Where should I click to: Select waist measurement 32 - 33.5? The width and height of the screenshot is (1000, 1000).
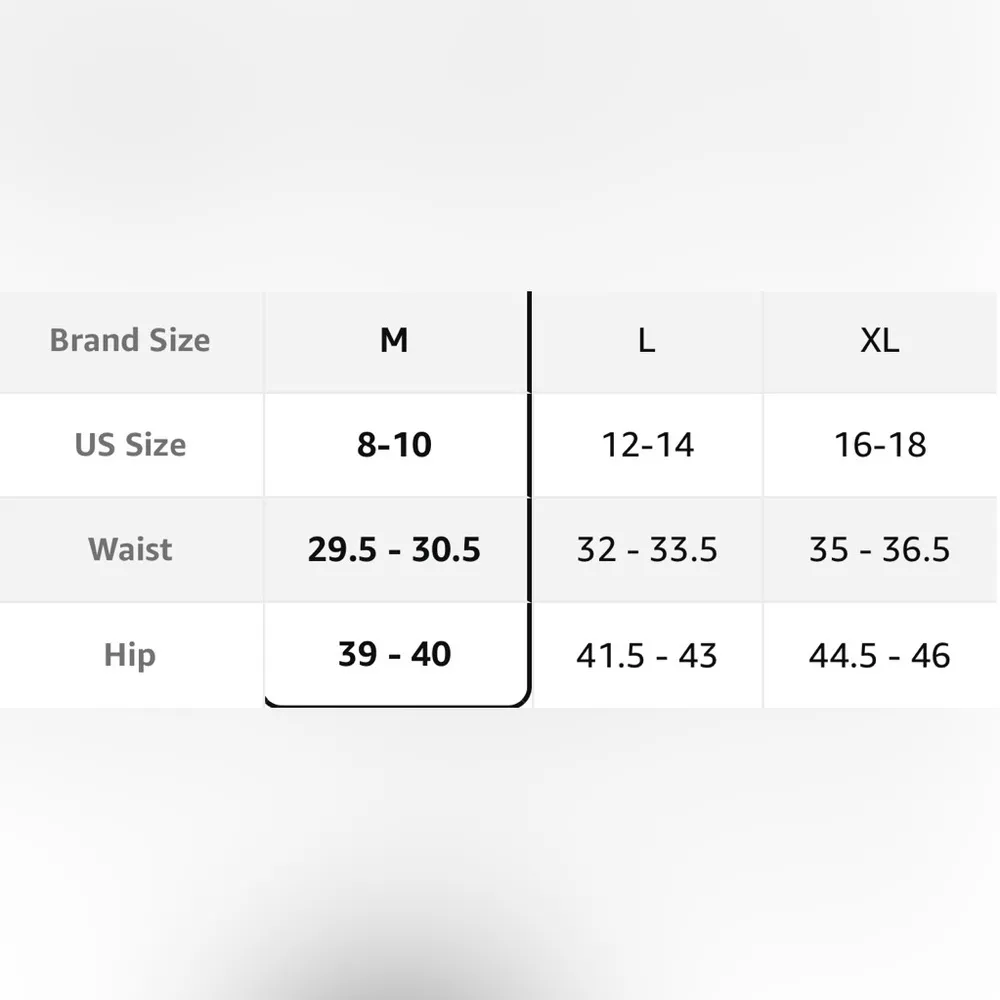point(647,550)
